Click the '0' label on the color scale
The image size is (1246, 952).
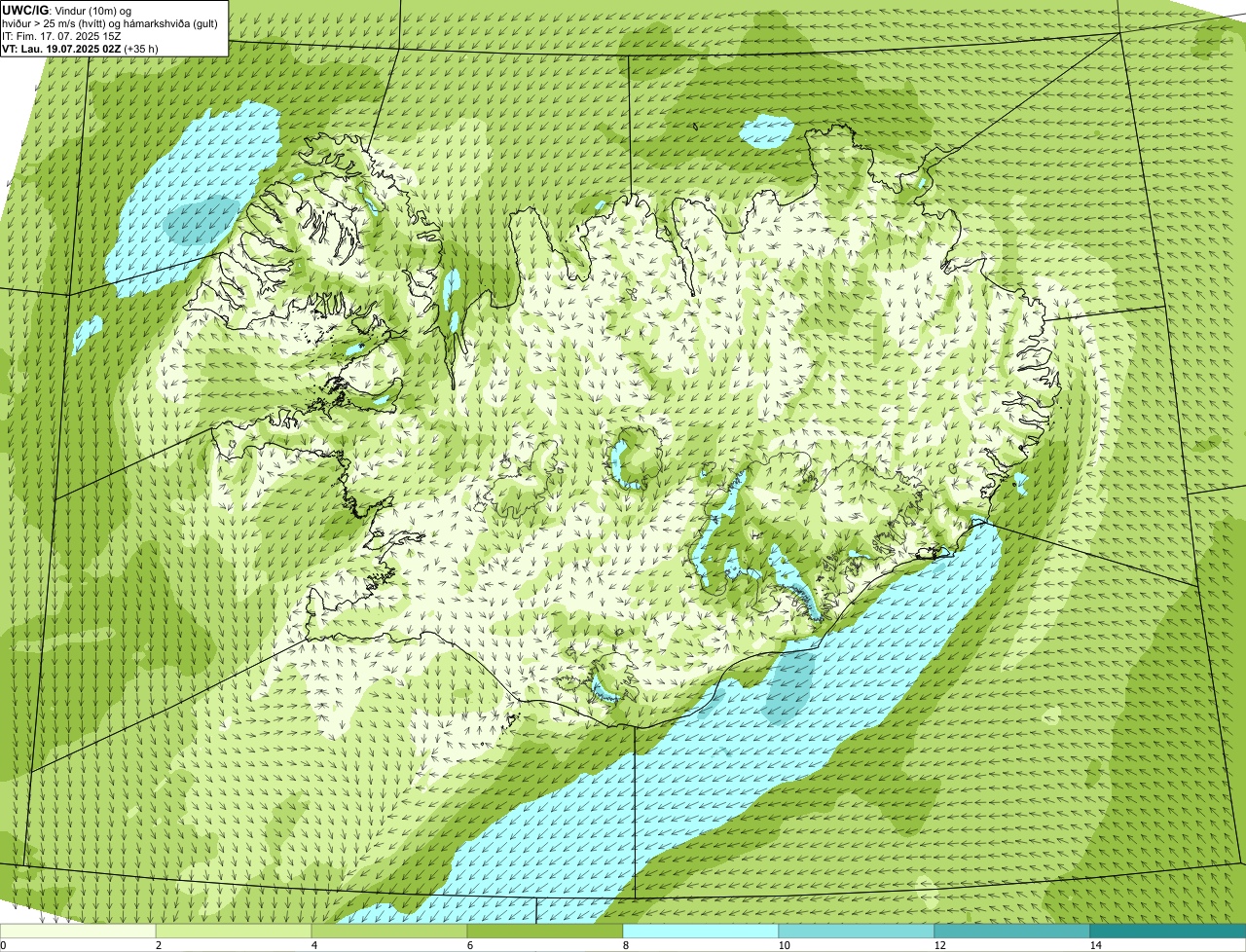coord(3,945)
